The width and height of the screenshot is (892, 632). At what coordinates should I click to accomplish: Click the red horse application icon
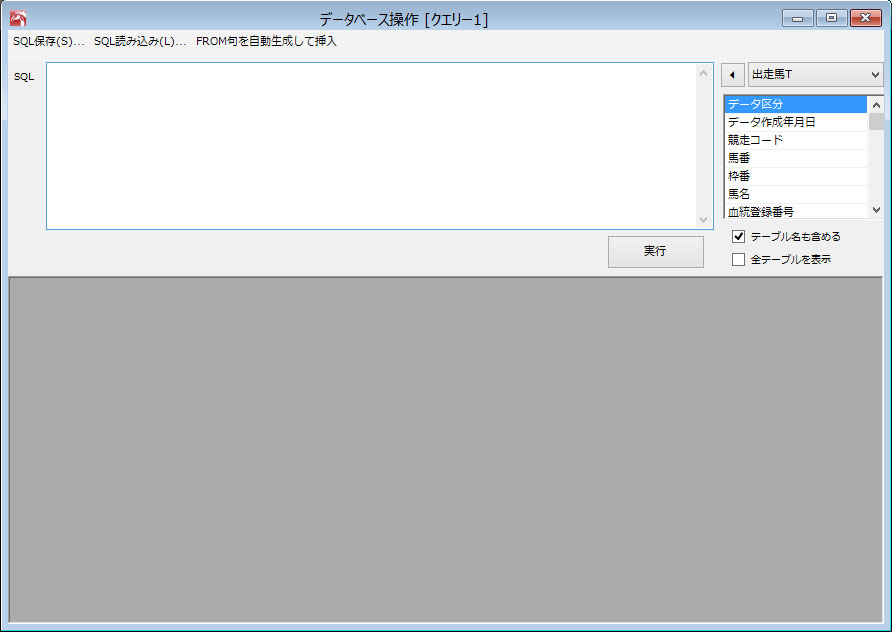[18, 19]
